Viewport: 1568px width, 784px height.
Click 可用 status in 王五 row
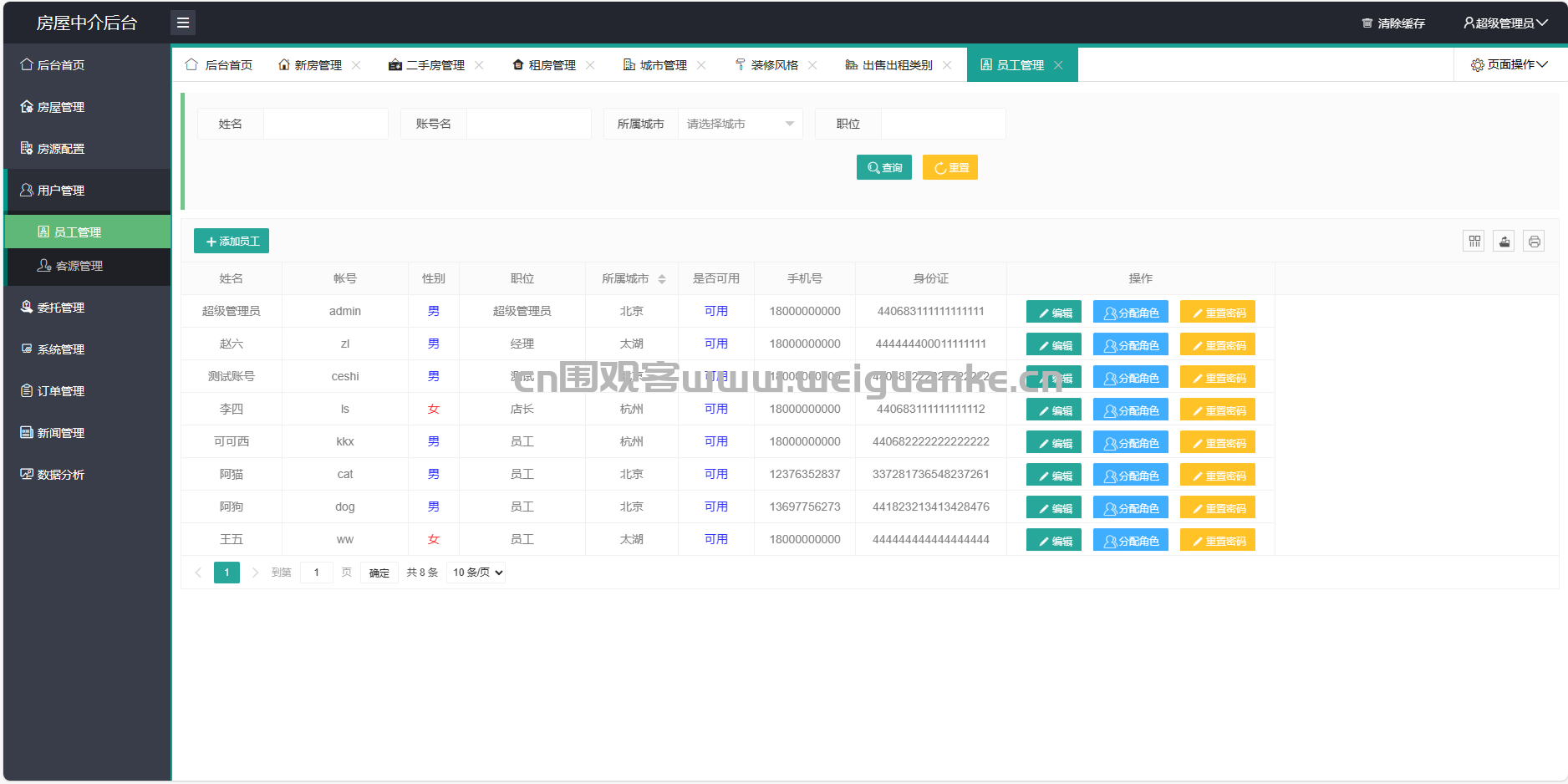point(716,539)
